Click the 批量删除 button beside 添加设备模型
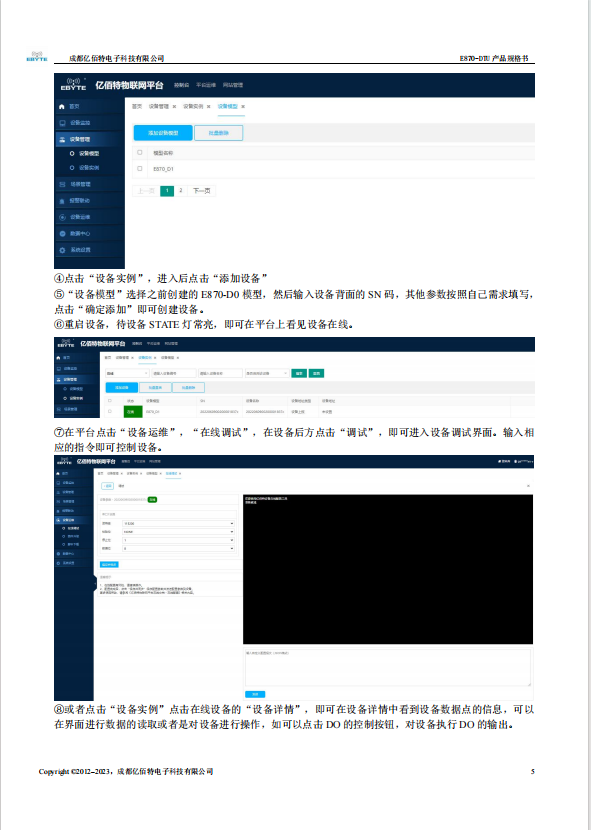 click(219, 133)
